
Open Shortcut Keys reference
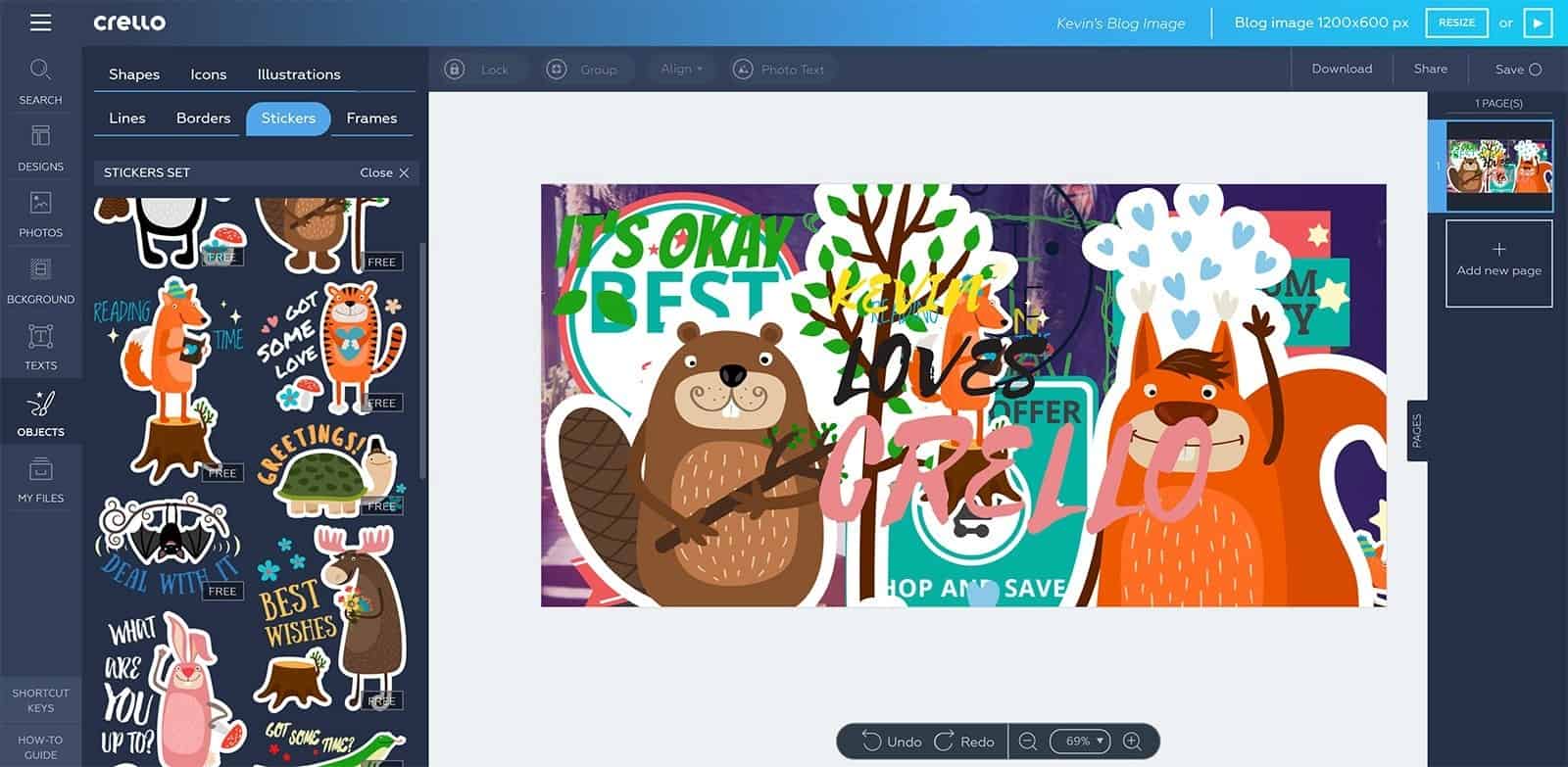pyautogui.click(x=40, y=699)
